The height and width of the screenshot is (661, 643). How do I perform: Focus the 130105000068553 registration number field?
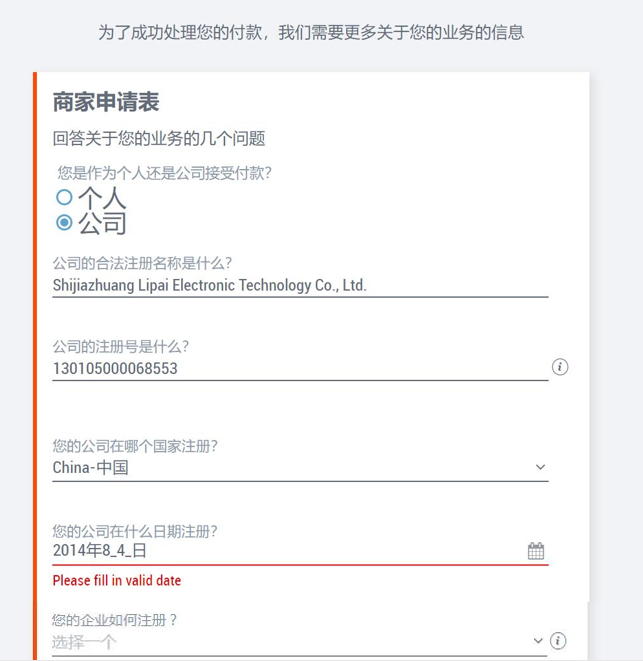(x=300, y=369)
